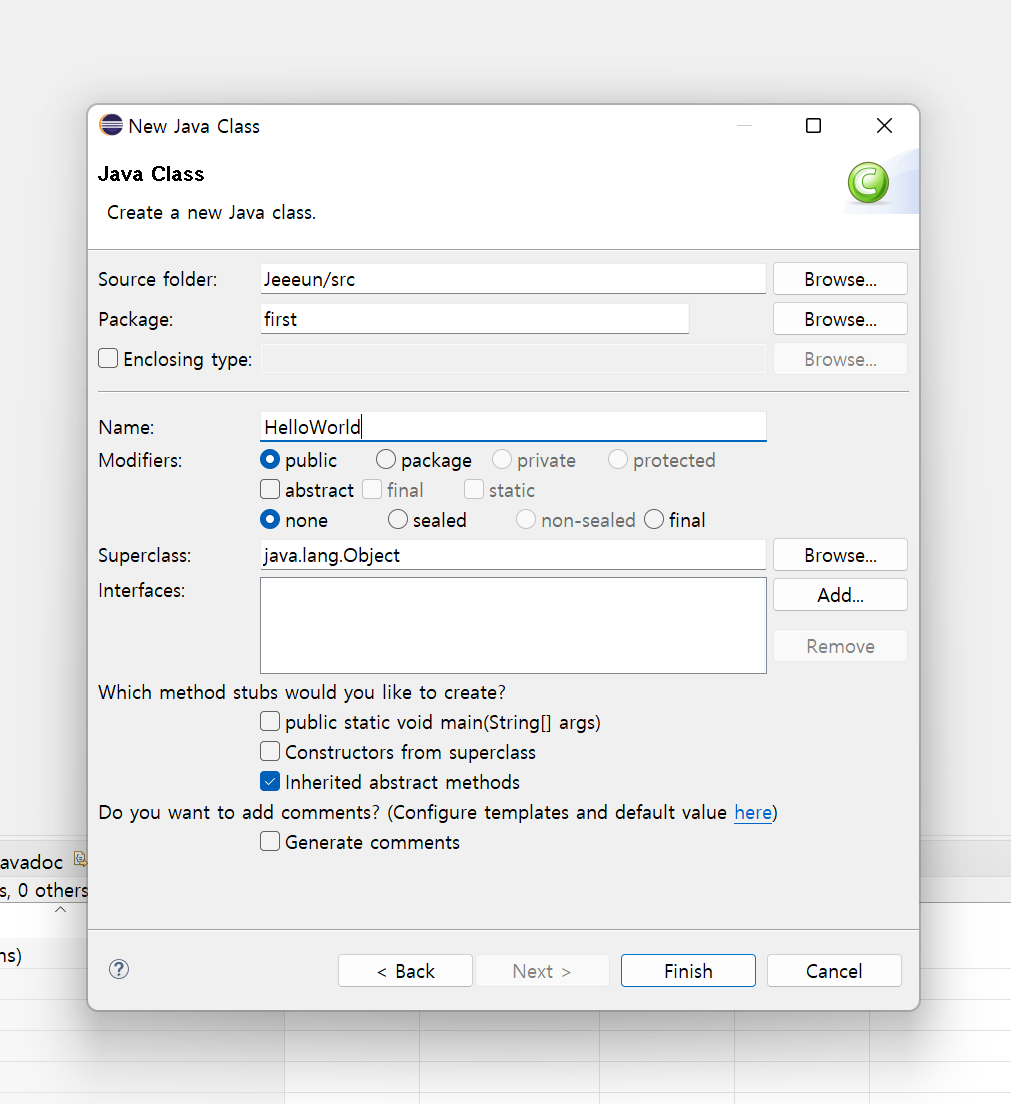1011x1104 pixels.
Task: Close the New Java Class dialog
Action: [x=884, y=125]
